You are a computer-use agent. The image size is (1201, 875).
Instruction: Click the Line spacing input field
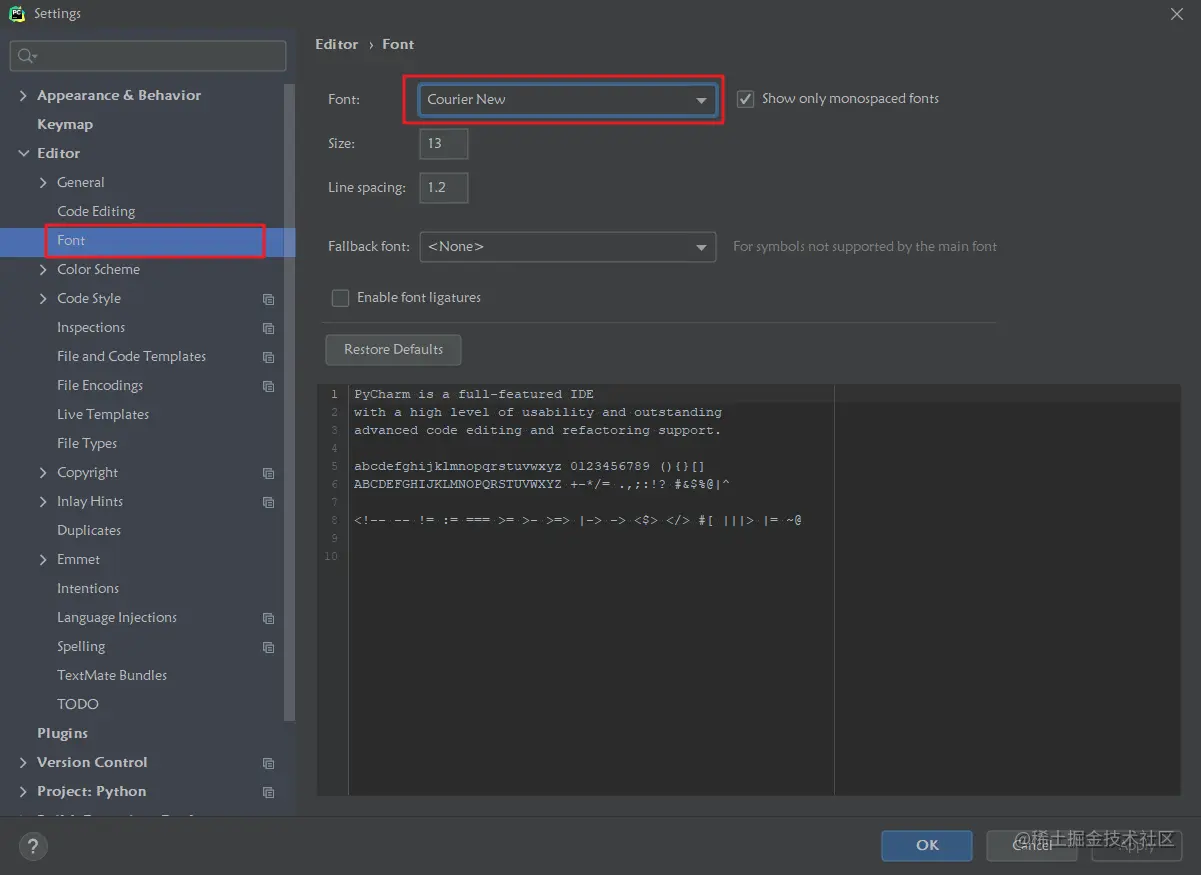click(x=443, y=188)
